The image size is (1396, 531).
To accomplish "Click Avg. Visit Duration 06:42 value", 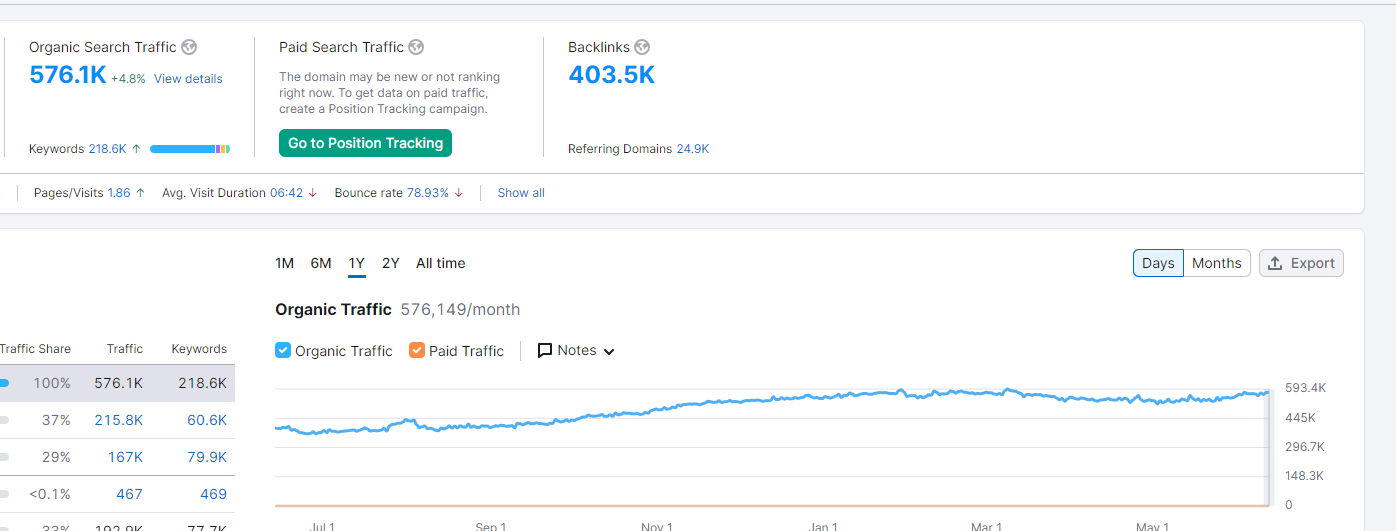I will tap(286, 193).
